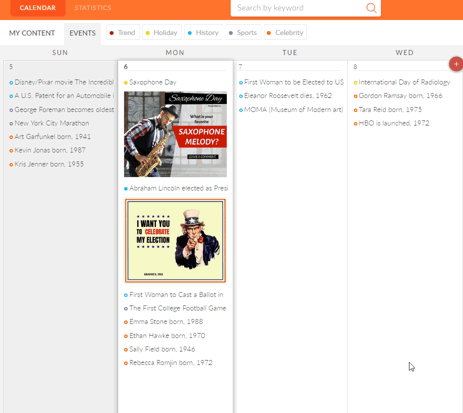Viewport: 463px width, 413px height.
Task: Toggle the Celebrity event filter
Action: 285,33
